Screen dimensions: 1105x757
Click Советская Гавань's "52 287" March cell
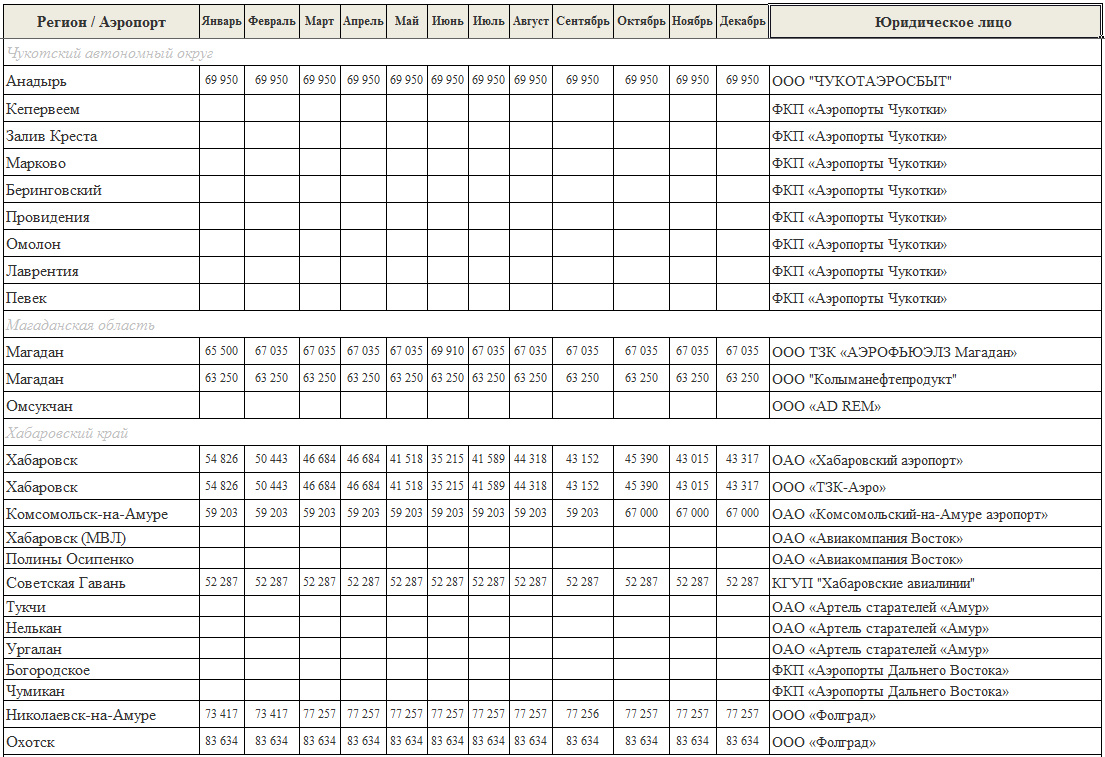(319, 581)
